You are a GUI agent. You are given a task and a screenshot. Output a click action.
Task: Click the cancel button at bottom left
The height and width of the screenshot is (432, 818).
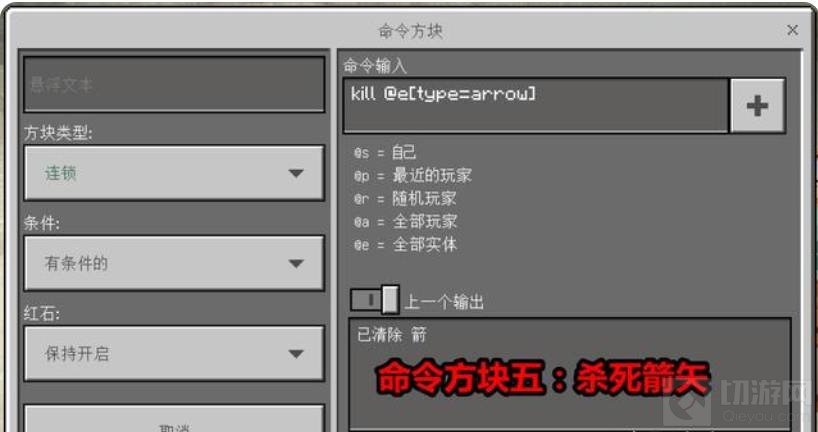[x=174, y=419]
